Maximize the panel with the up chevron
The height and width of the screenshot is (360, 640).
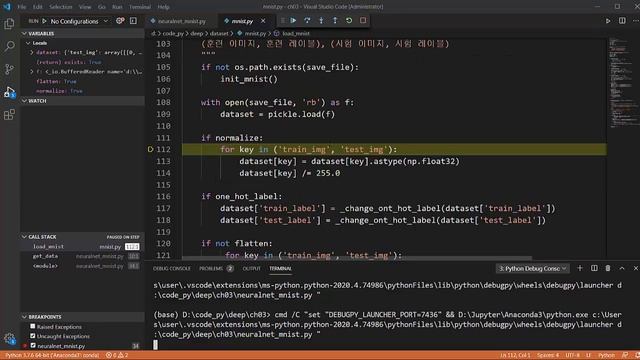tap(622, 268)
